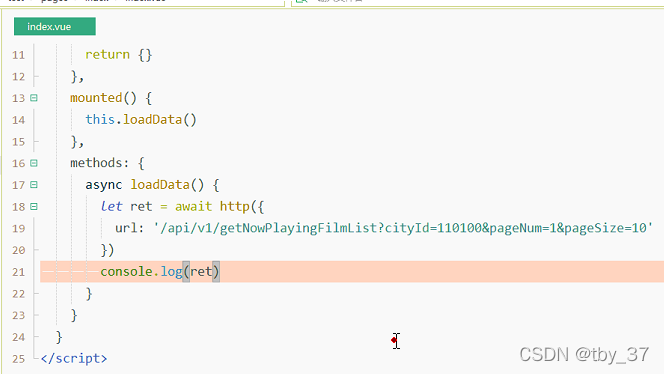Click line number 14 in the gutter
The image size is (664, 374).
[18, 120]
